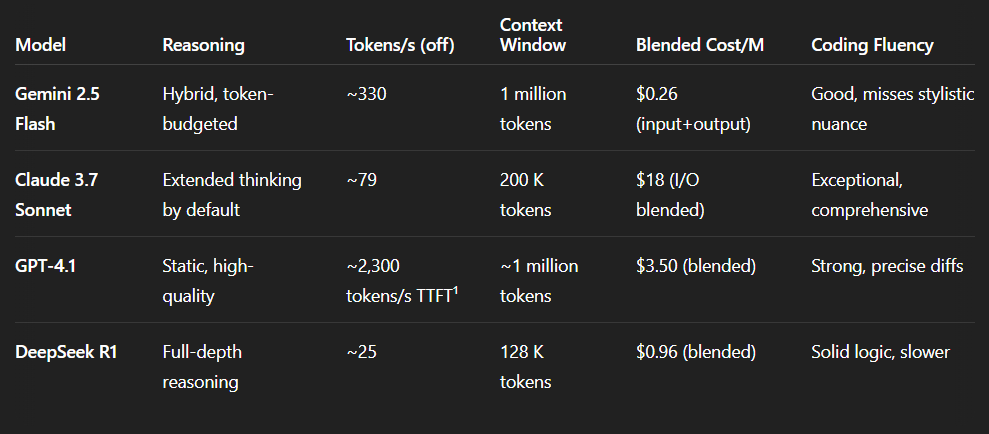Click the 'Solid logic, slower' cell
The height and width of the screenshot is (434, 989).
(880, 352)
